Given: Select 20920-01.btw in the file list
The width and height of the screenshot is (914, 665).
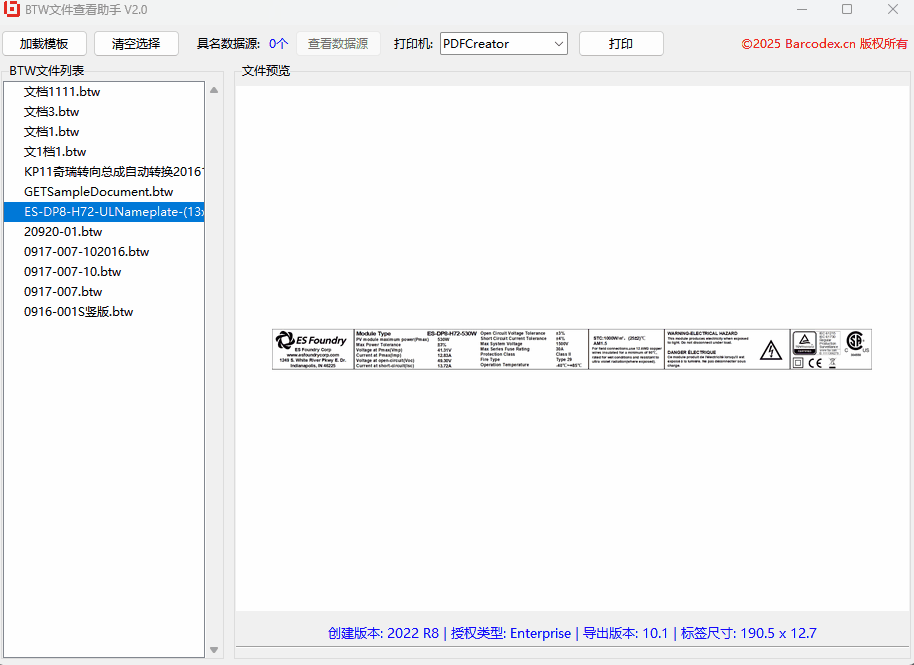Looking at the screenshot, I should click(104, 231).
